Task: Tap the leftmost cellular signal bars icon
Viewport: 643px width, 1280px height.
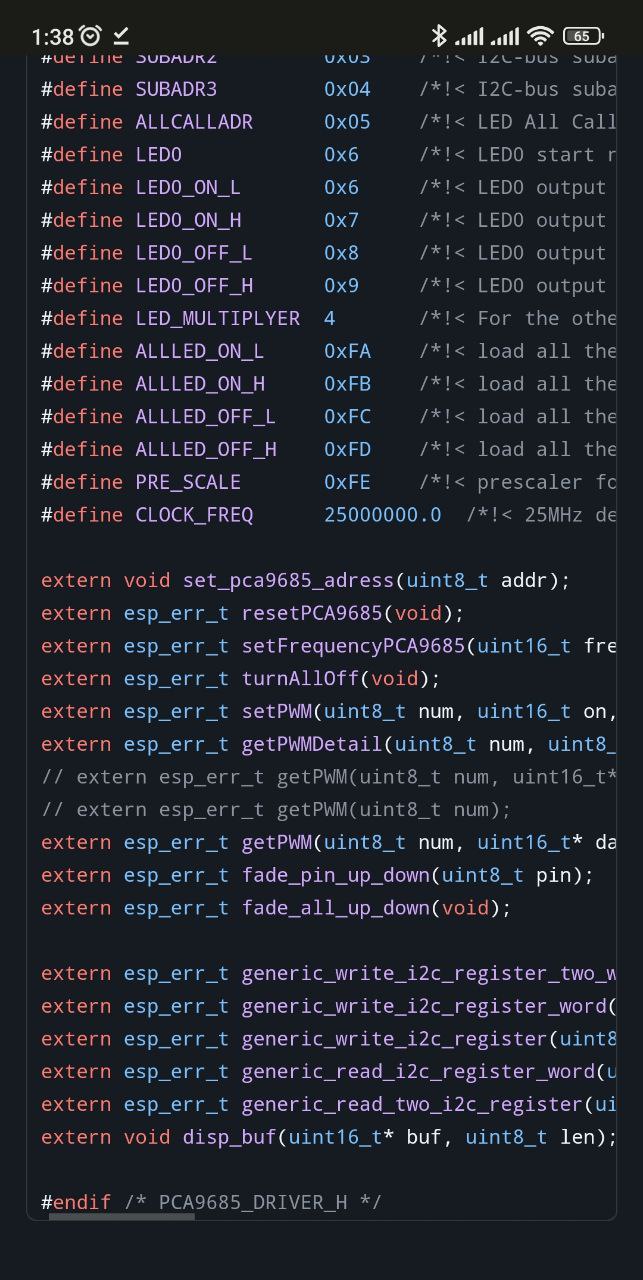Action: (x=469, y=37)
